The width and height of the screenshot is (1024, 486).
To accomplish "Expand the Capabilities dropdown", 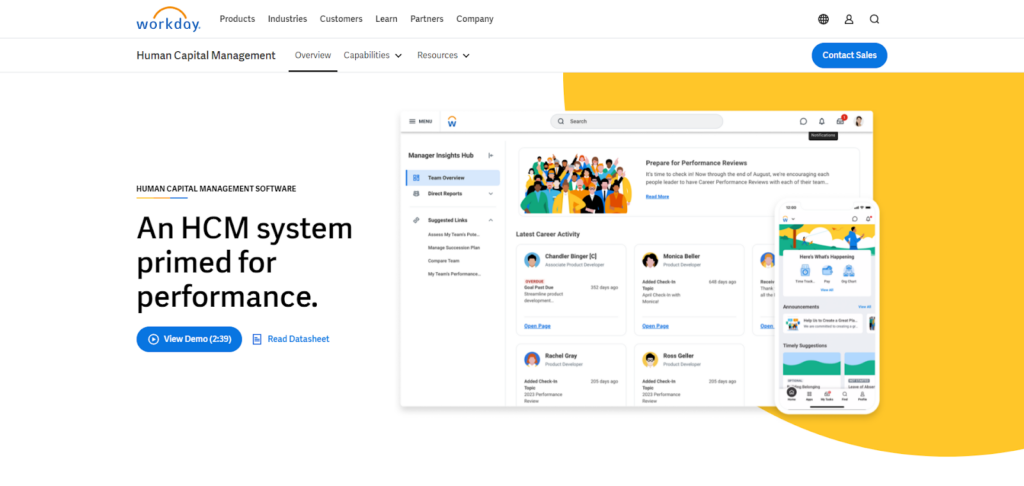I will pyautogui.click(x=373, y=56).
